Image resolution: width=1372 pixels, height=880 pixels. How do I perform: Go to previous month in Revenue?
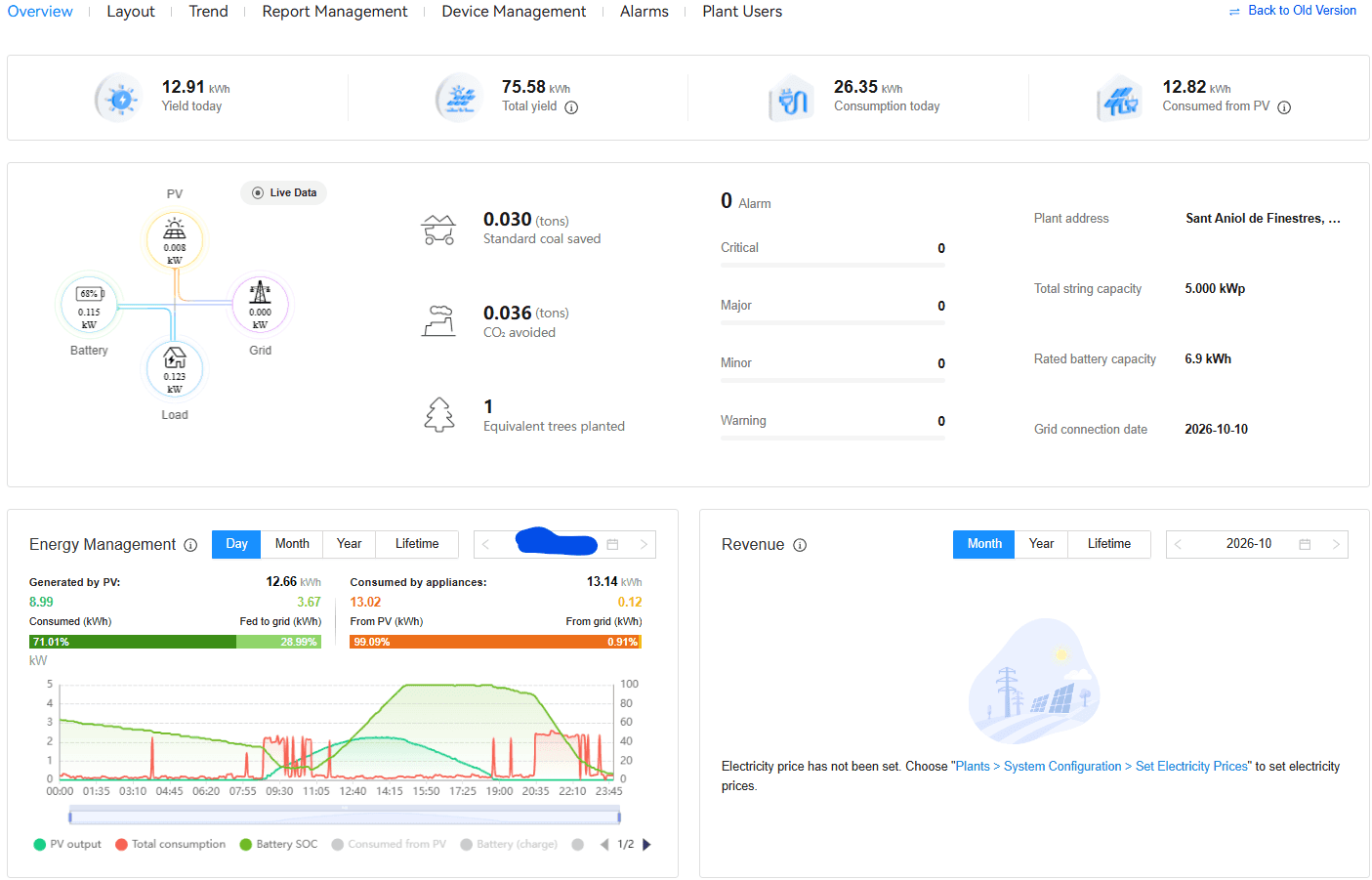click(1179, 544)
